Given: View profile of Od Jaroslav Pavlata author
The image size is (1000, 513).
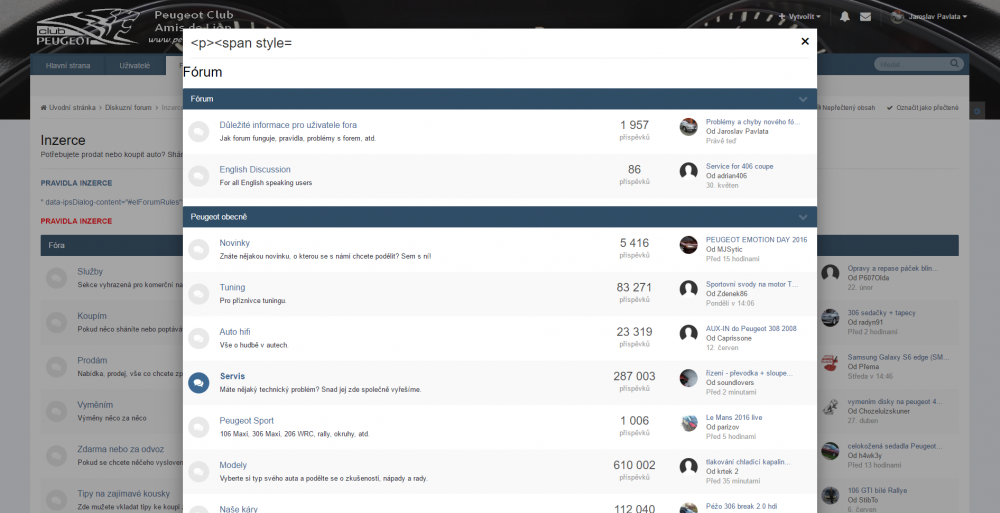Looking at the screenshot, I should [742, 131].
